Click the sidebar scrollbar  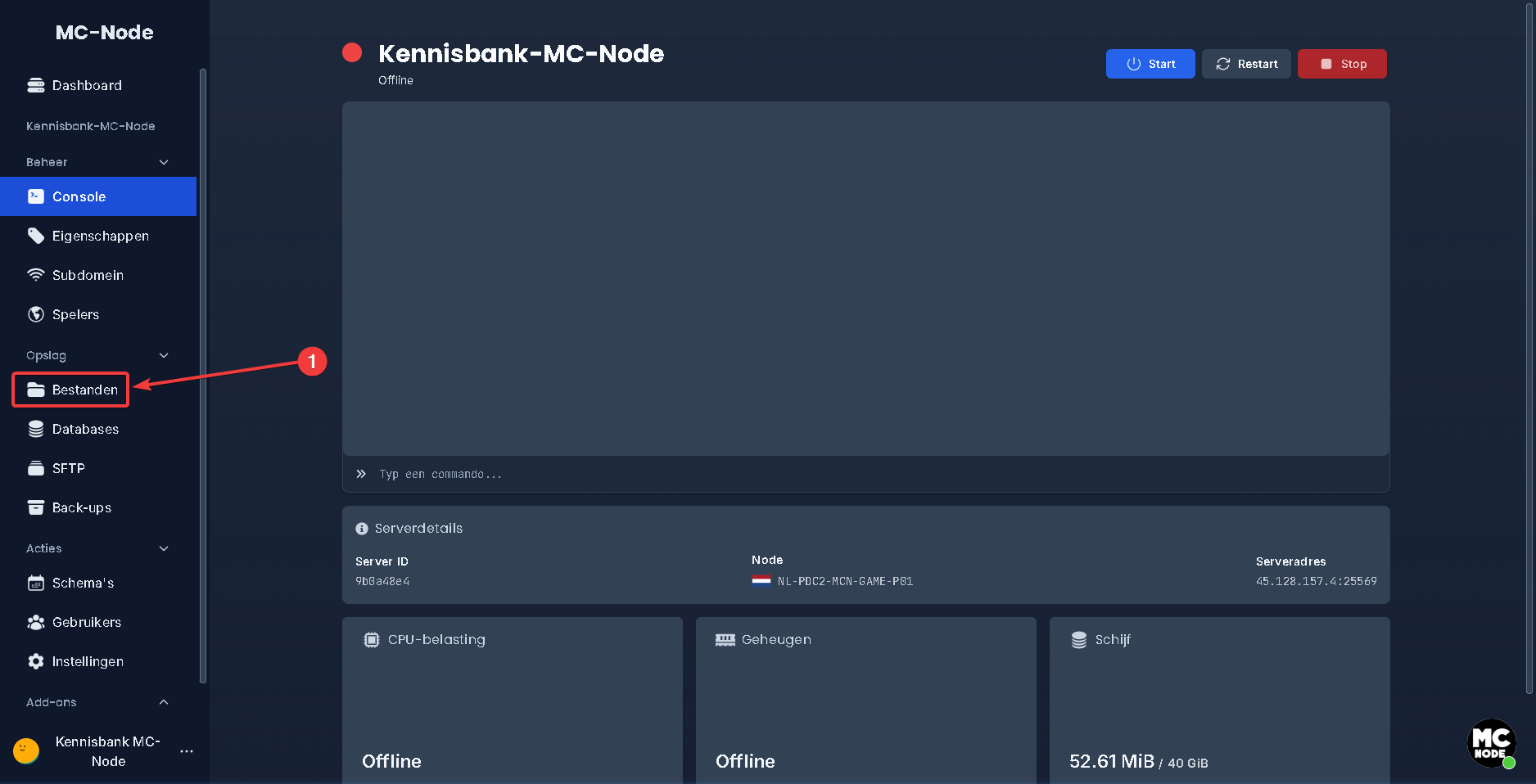point(203,375)
